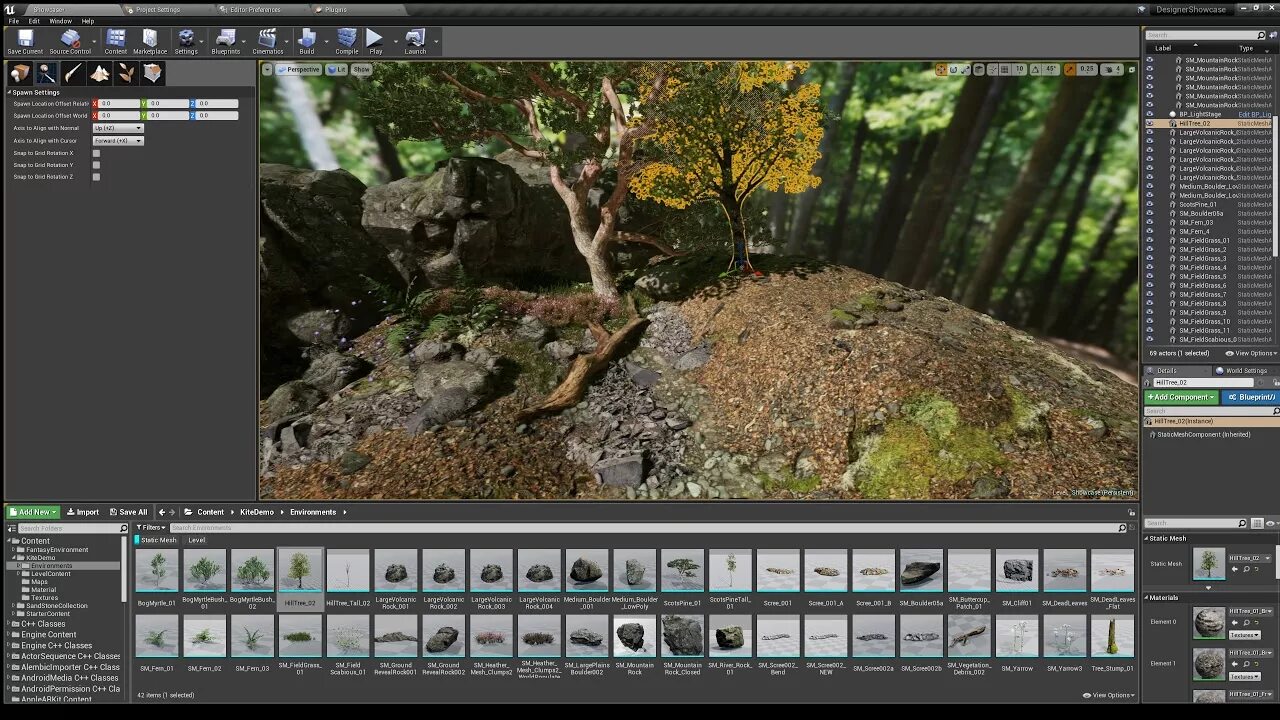
Task: Click the Perspective viewport button
Action: 298,69
